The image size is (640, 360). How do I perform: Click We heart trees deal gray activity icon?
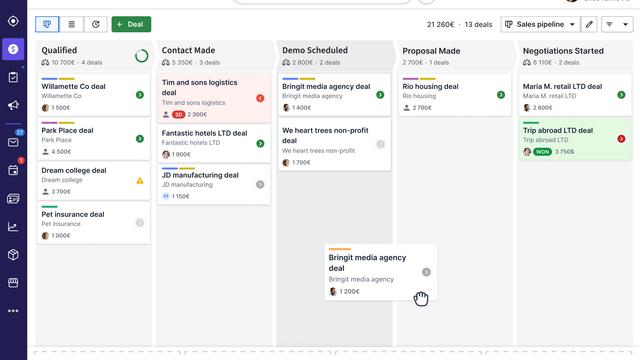pos(380,144)
